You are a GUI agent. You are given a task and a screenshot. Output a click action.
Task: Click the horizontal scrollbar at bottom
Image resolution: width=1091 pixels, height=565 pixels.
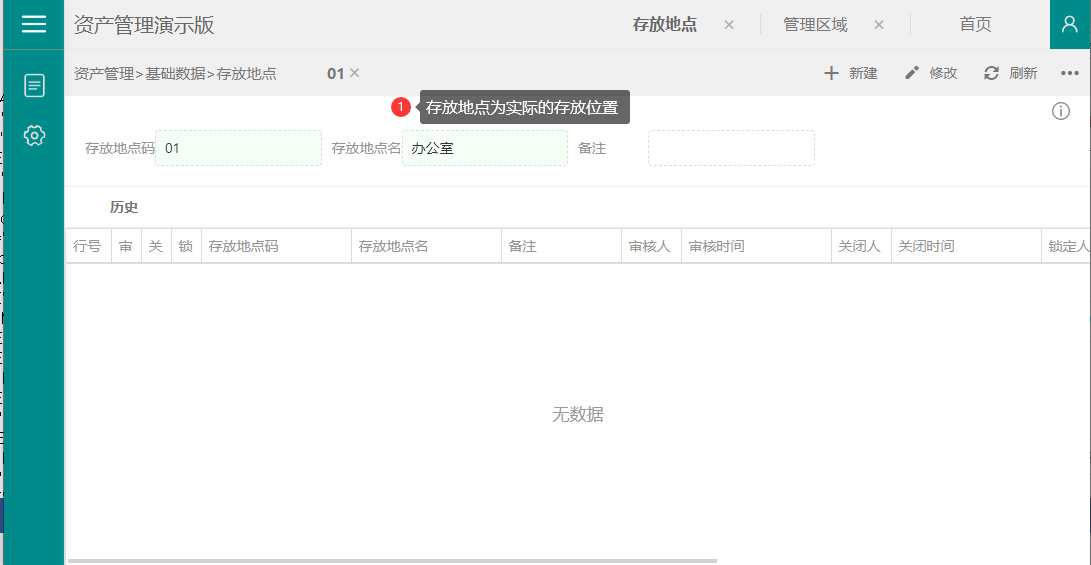tap(392, 561)
